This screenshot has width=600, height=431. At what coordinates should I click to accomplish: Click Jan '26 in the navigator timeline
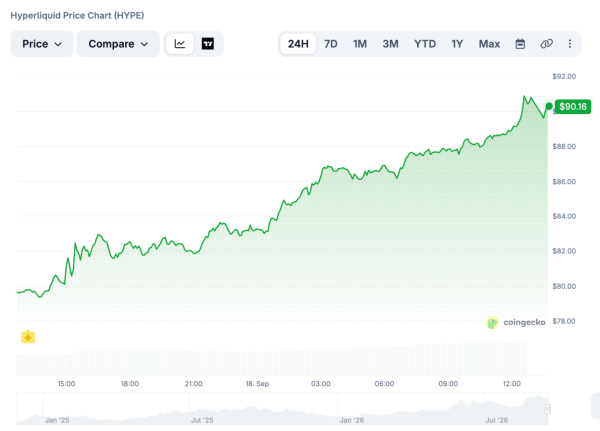pos(352,420)
